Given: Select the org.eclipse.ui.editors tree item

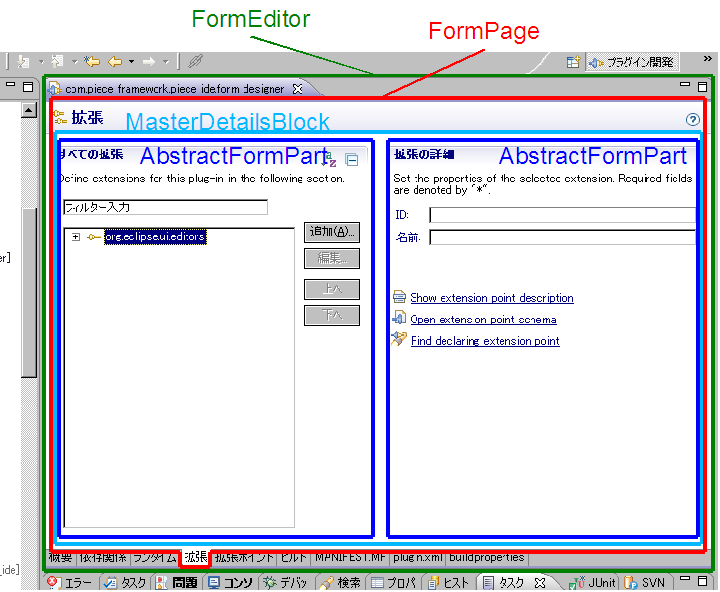Looking at the screenshot, I should click(x=155, y=237).
